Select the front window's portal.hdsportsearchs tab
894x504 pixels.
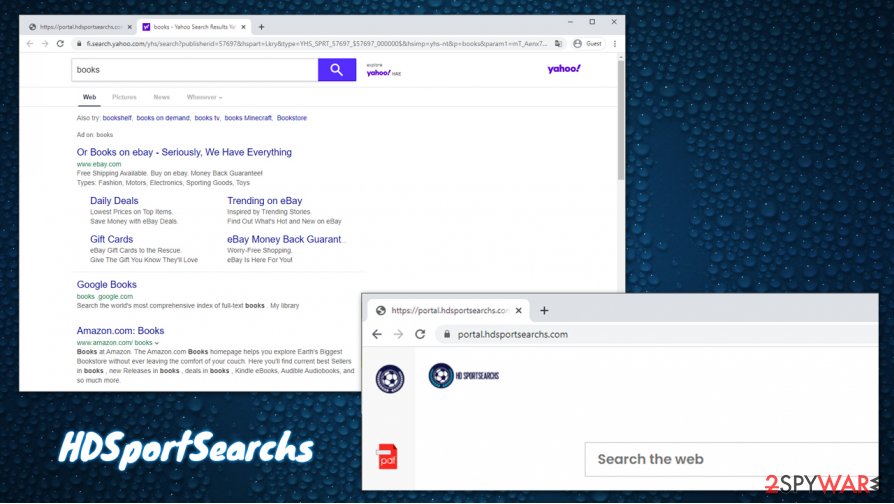coord(449,311)
